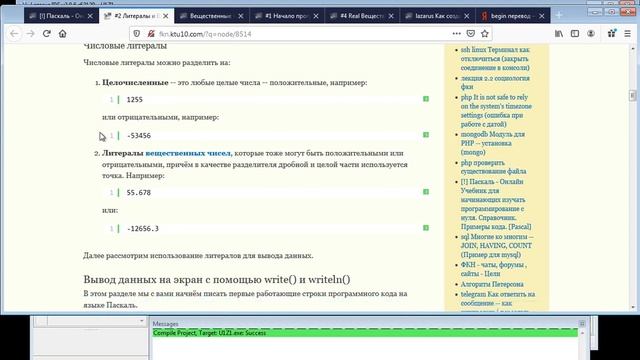Switch to the 'Вещественные' tab
640x360 pixels.
[x=211, y=16]
